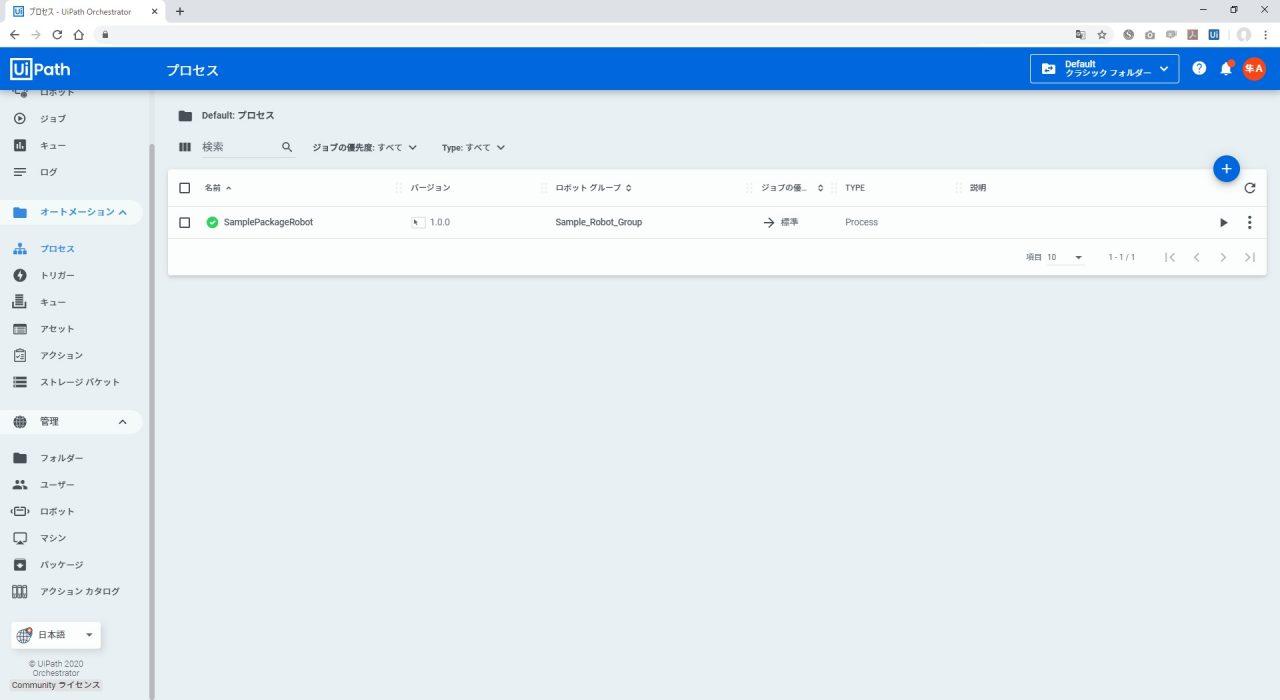Image resolution: width=1280 pixels, height=700 pixels.
Task: Open the items per page dropdown
Action: tap(1065, 257)
